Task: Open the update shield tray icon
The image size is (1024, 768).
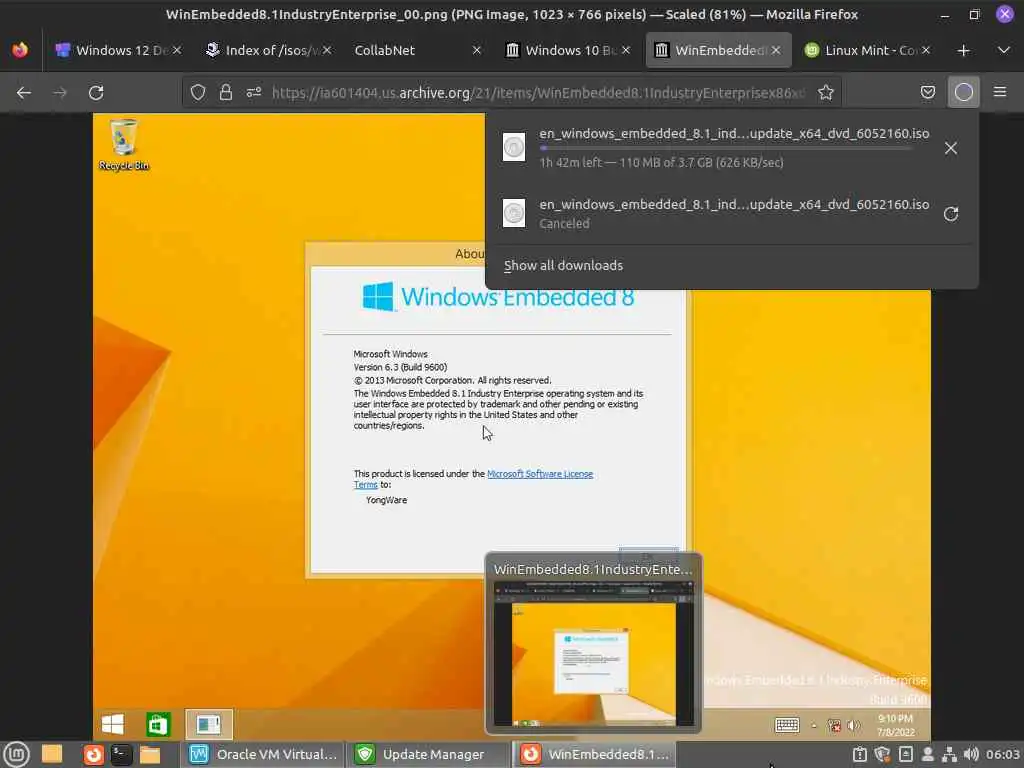Action: tap(882, 754)
